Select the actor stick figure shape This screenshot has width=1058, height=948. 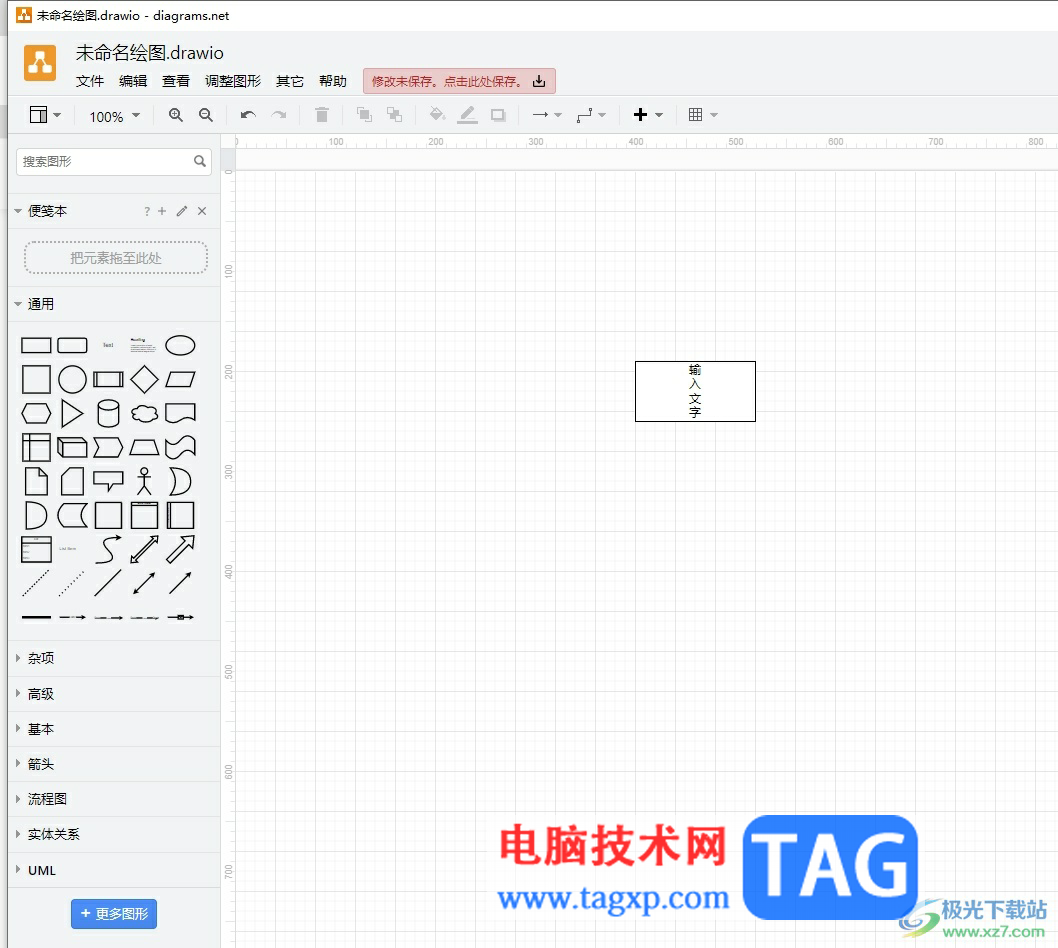coord(144,481)
